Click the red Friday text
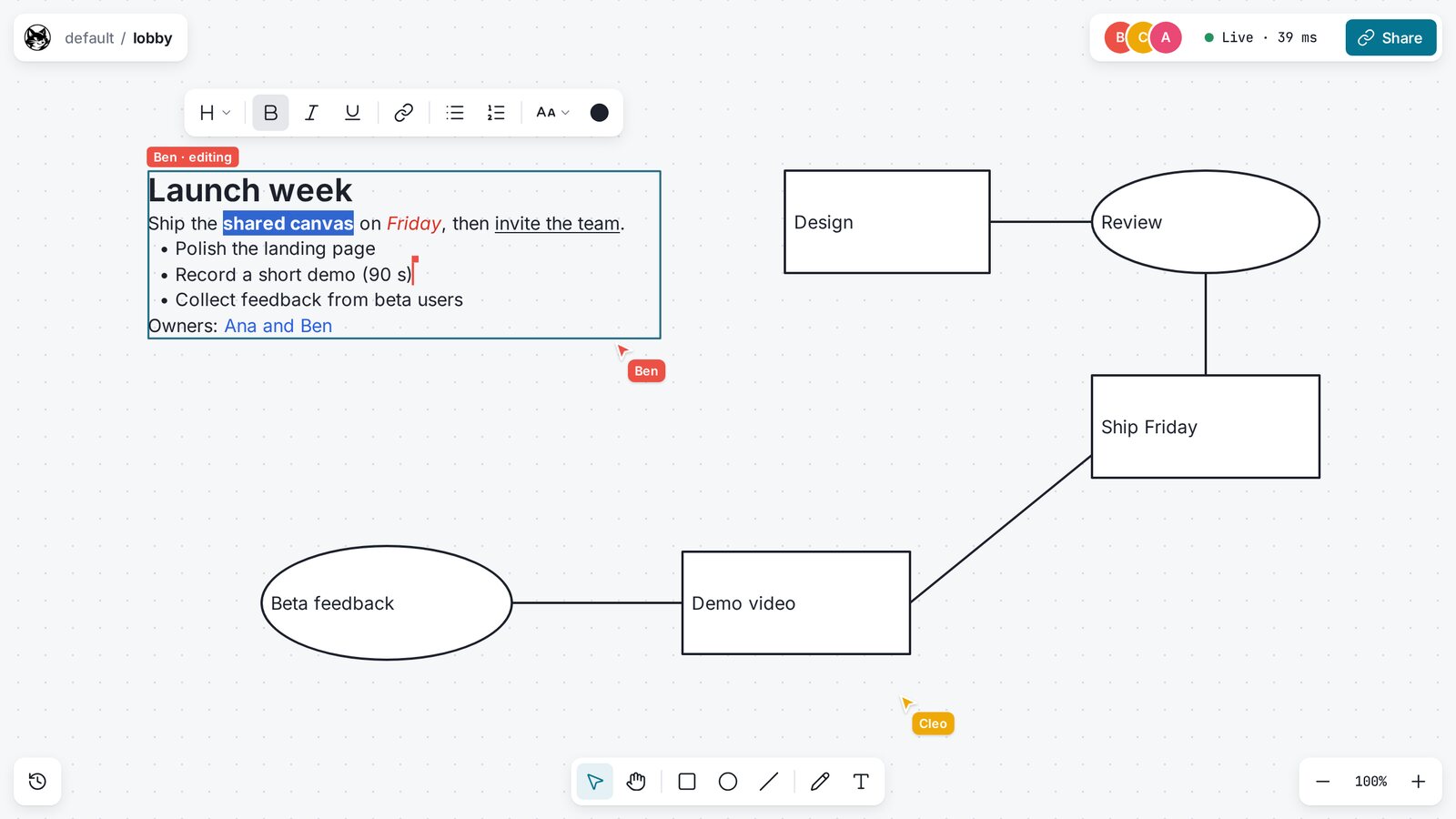Viewport: 1456px width, 819px height. (414, 224)
